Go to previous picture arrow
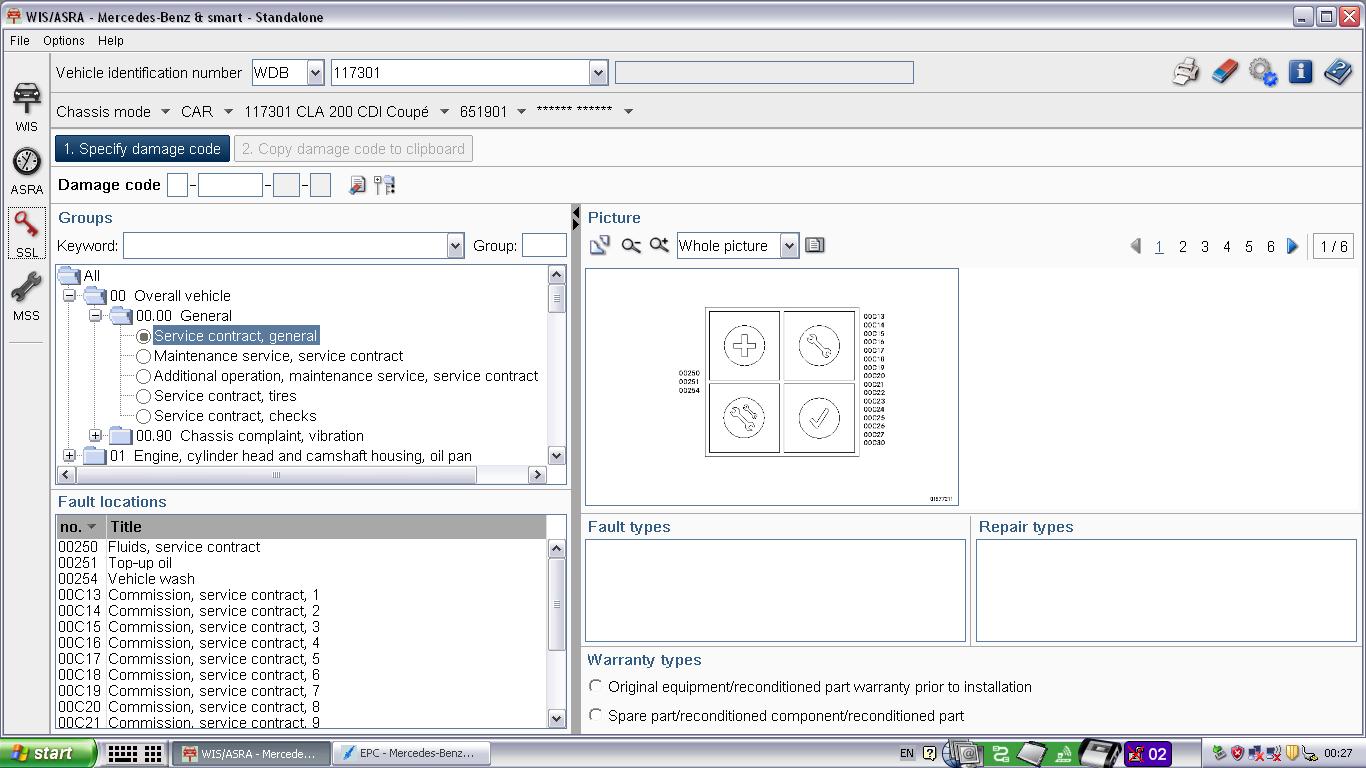This screenshot has height=768, width=1366. 1136,246
